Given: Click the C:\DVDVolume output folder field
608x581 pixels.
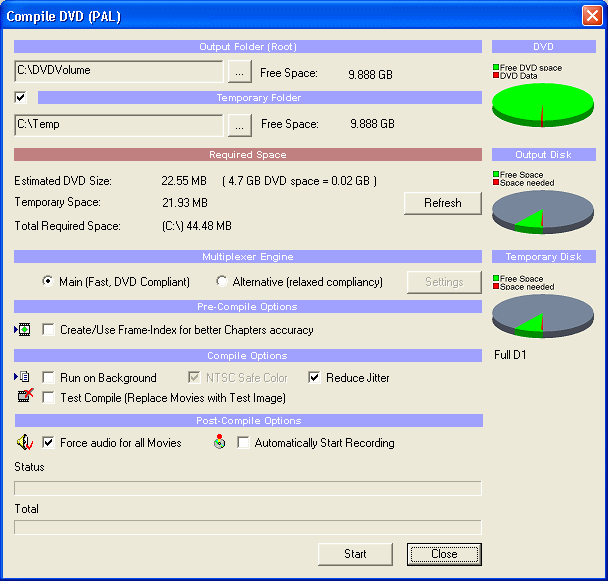Looking at the screenshot, I should pos(119,71).
